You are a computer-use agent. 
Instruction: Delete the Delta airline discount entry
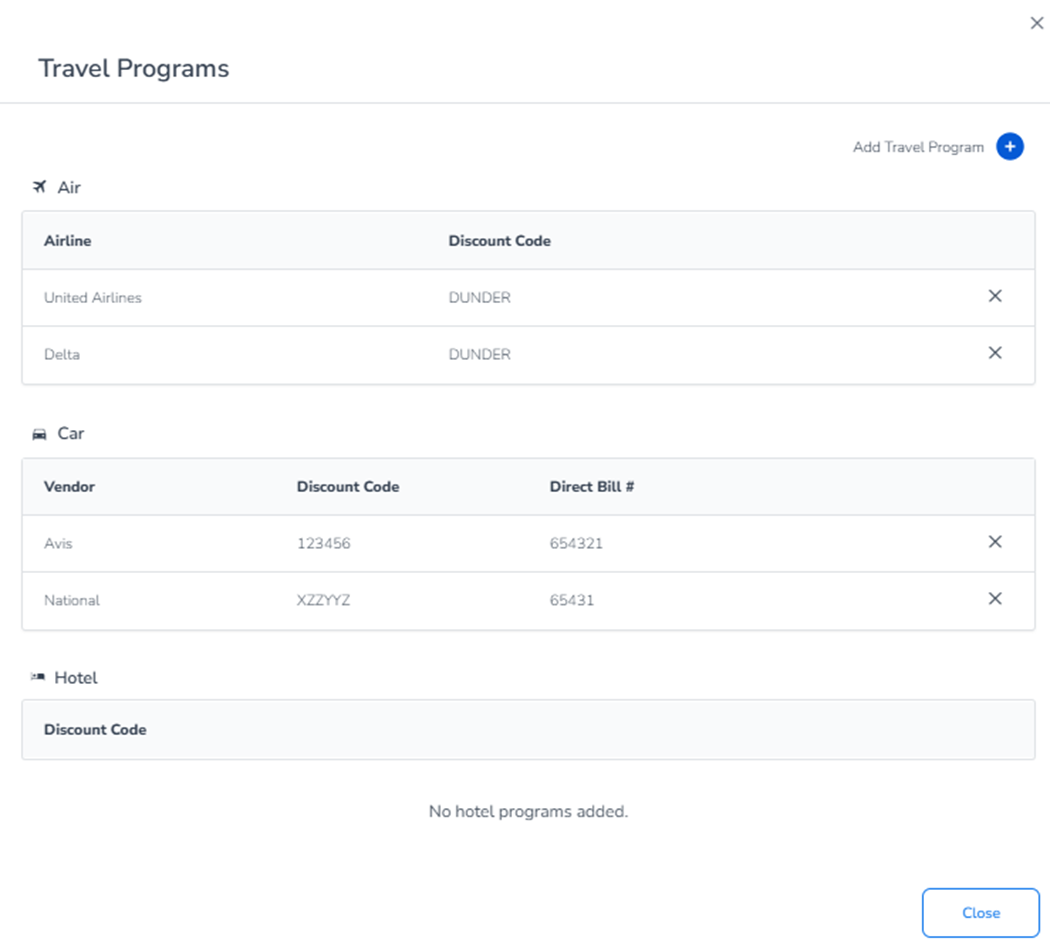pyautogui.click(x=995, y=353)
